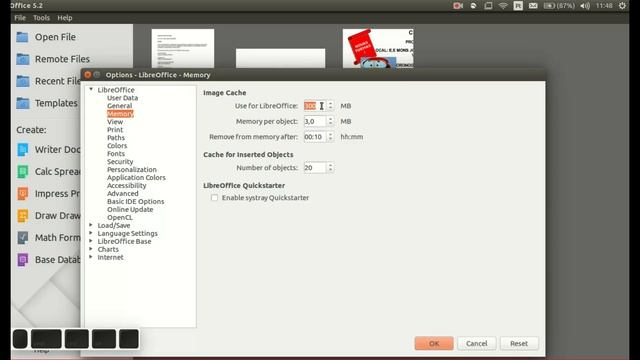Click the clock showing 11:48
The image size is (640, 360).
[604, 6]
